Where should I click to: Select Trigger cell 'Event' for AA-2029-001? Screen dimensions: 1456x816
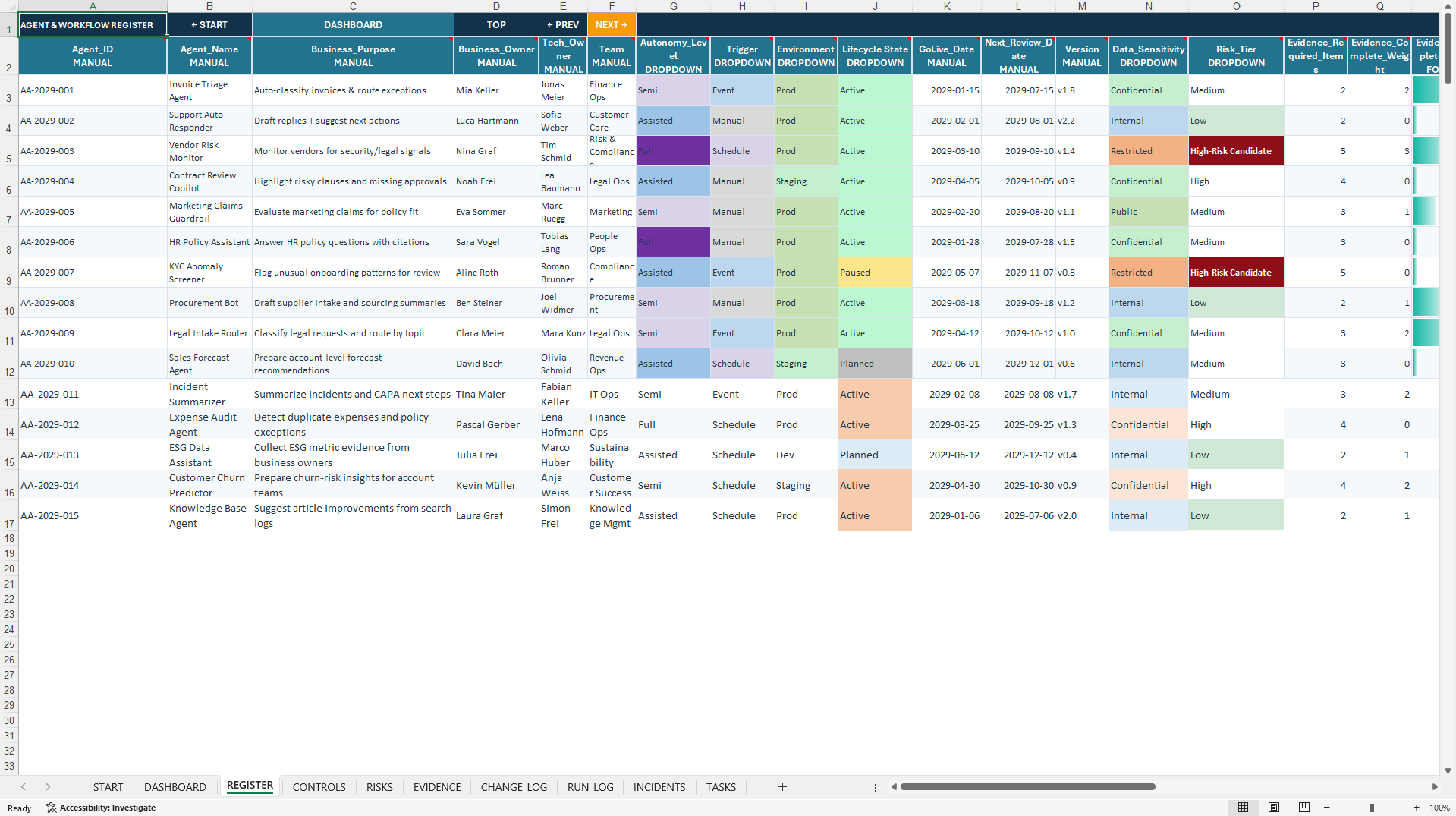tap(742, 90)
